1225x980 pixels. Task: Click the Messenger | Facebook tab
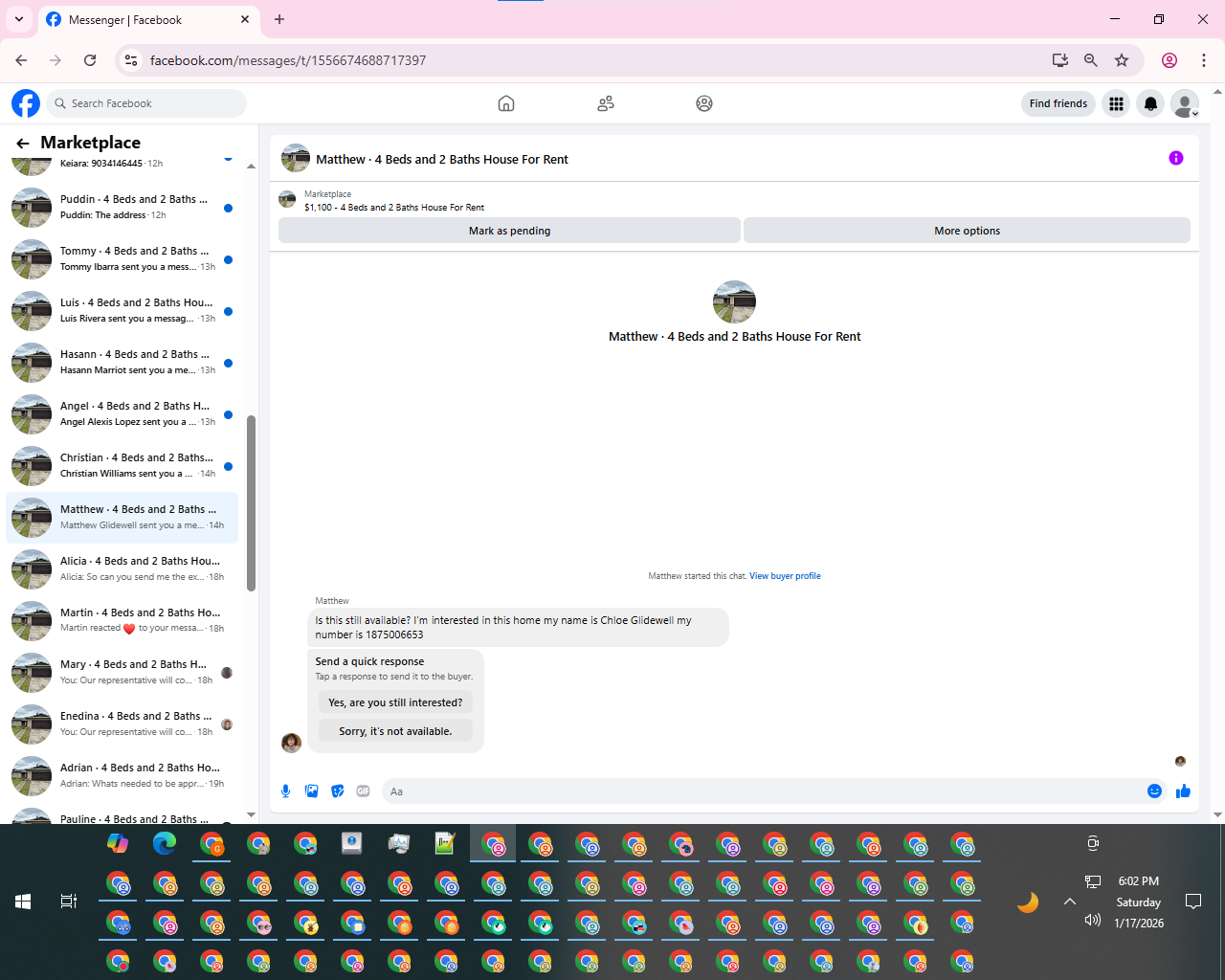coord(148,20)
